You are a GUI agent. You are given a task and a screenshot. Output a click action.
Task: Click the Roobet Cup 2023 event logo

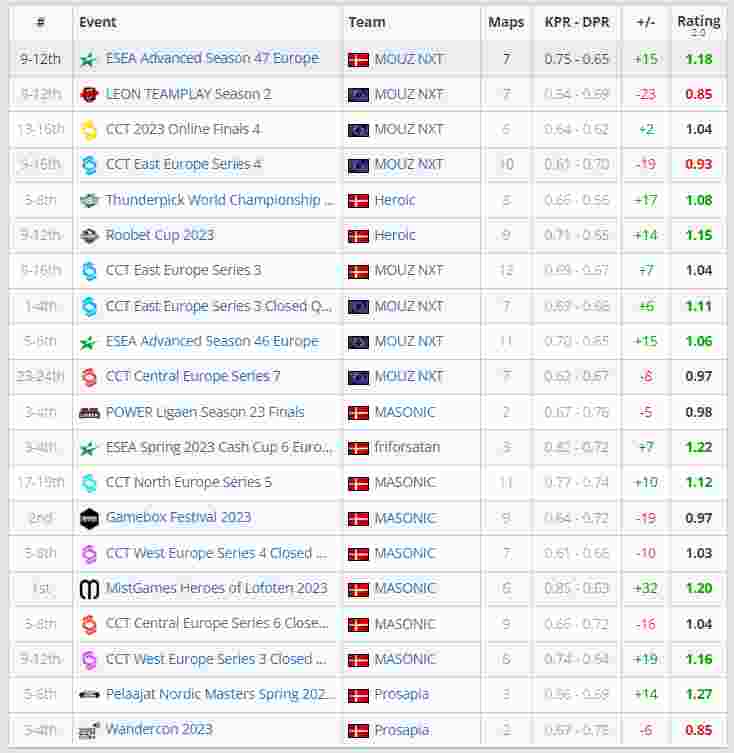click(89, 236)
